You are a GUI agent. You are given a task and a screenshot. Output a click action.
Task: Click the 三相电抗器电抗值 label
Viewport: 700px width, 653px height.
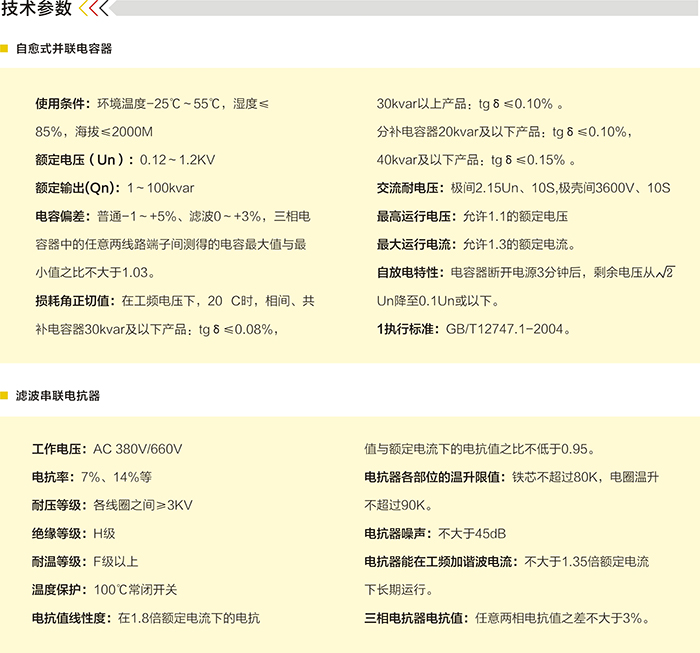(418, 618)
